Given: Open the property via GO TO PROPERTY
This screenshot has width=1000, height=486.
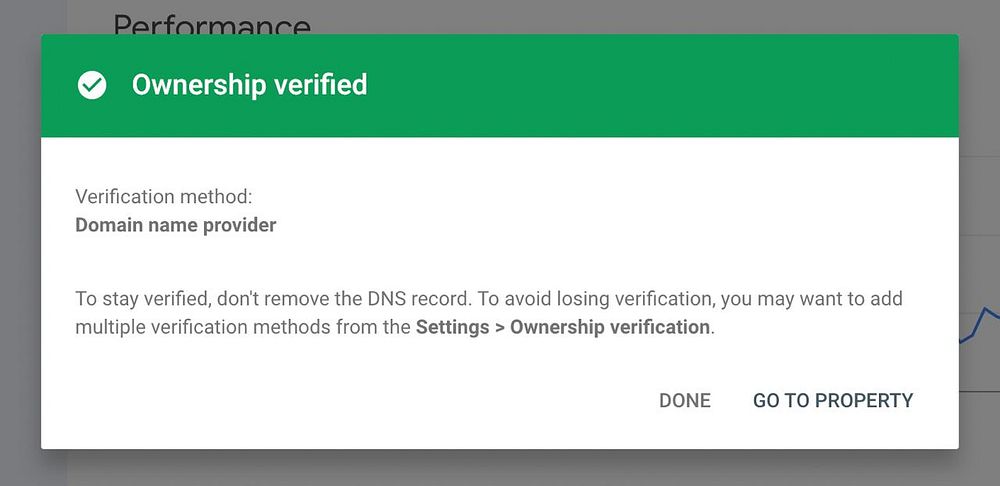Looking at the screenshot, I should [x=833, y=401].
